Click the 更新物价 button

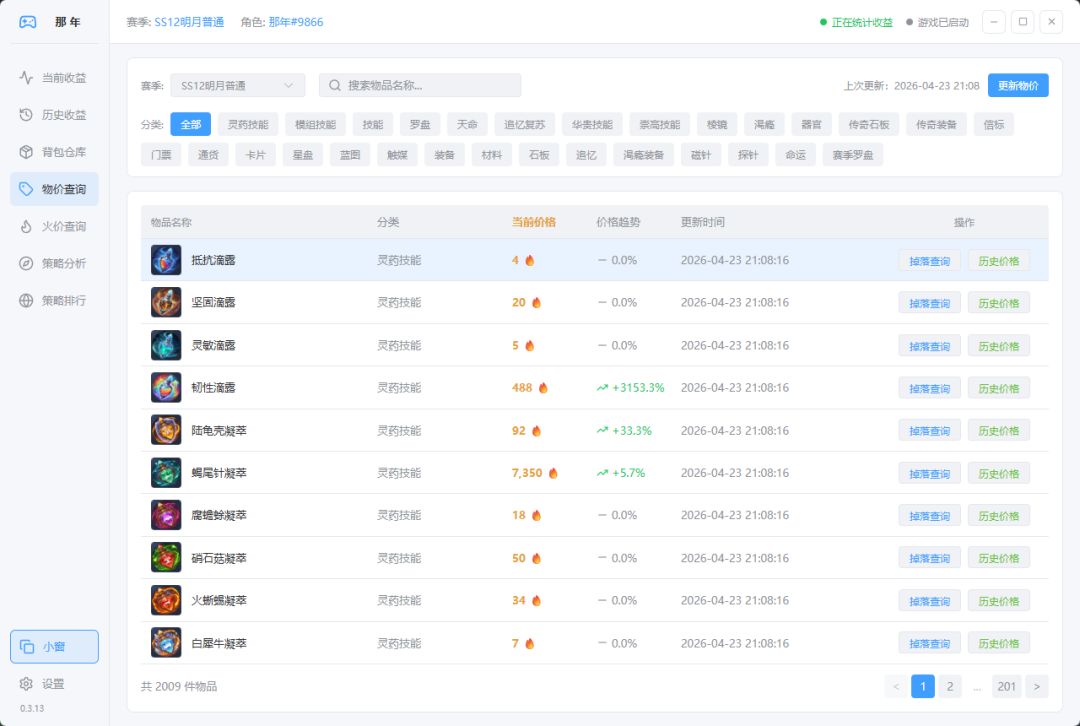[1017, 86]
